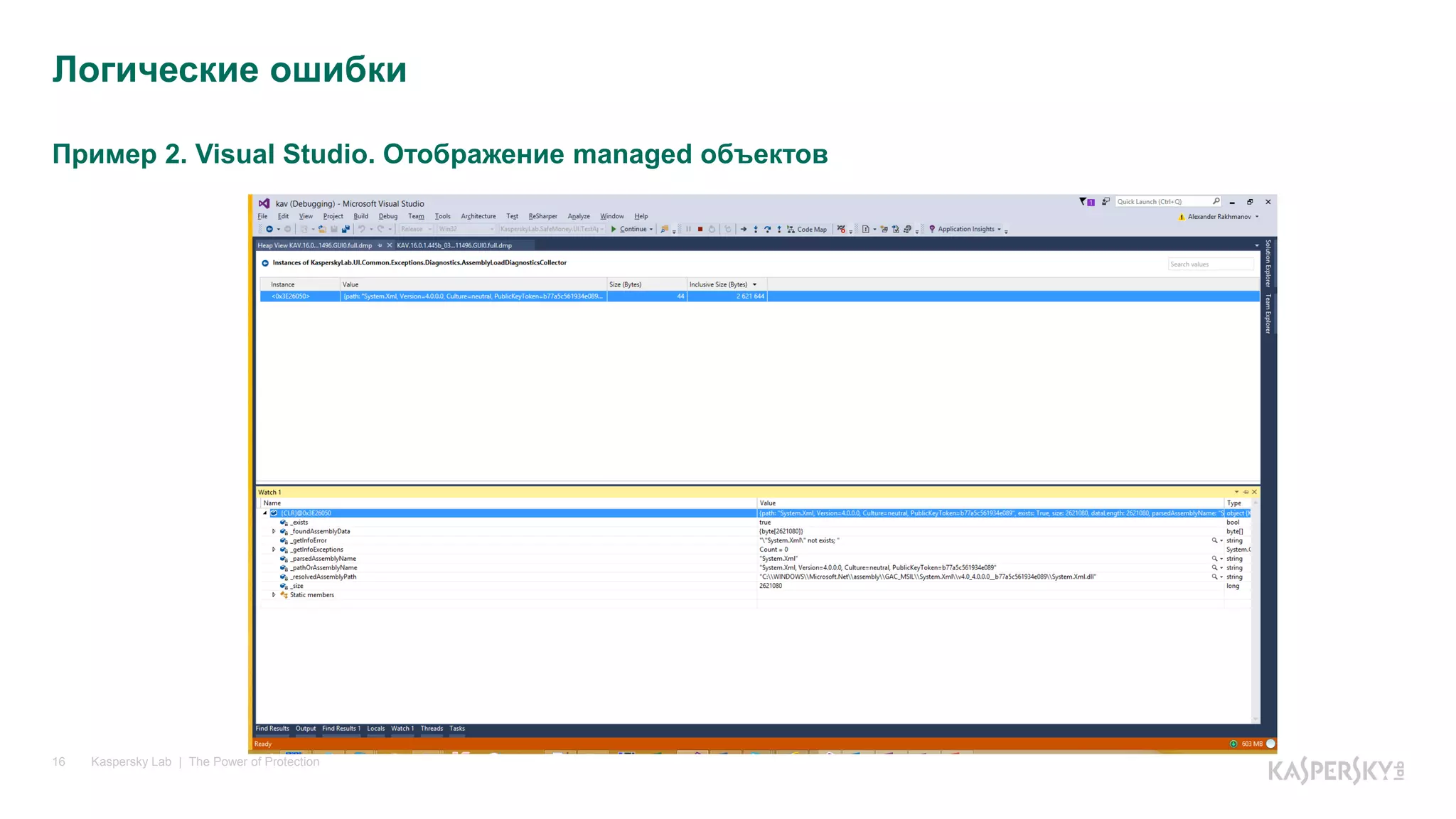Open the Debug menu
The image size is (1456, 819).
pyautogui.click(x=388, y=216)
